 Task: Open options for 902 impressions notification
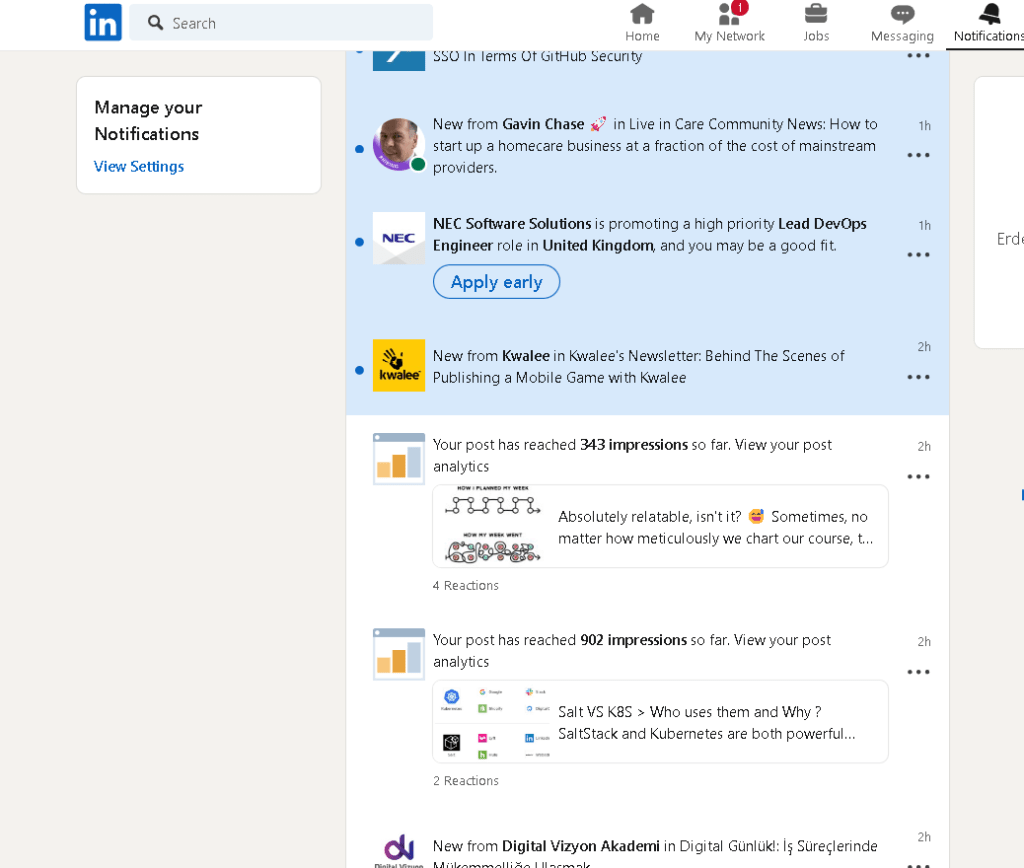918,672
